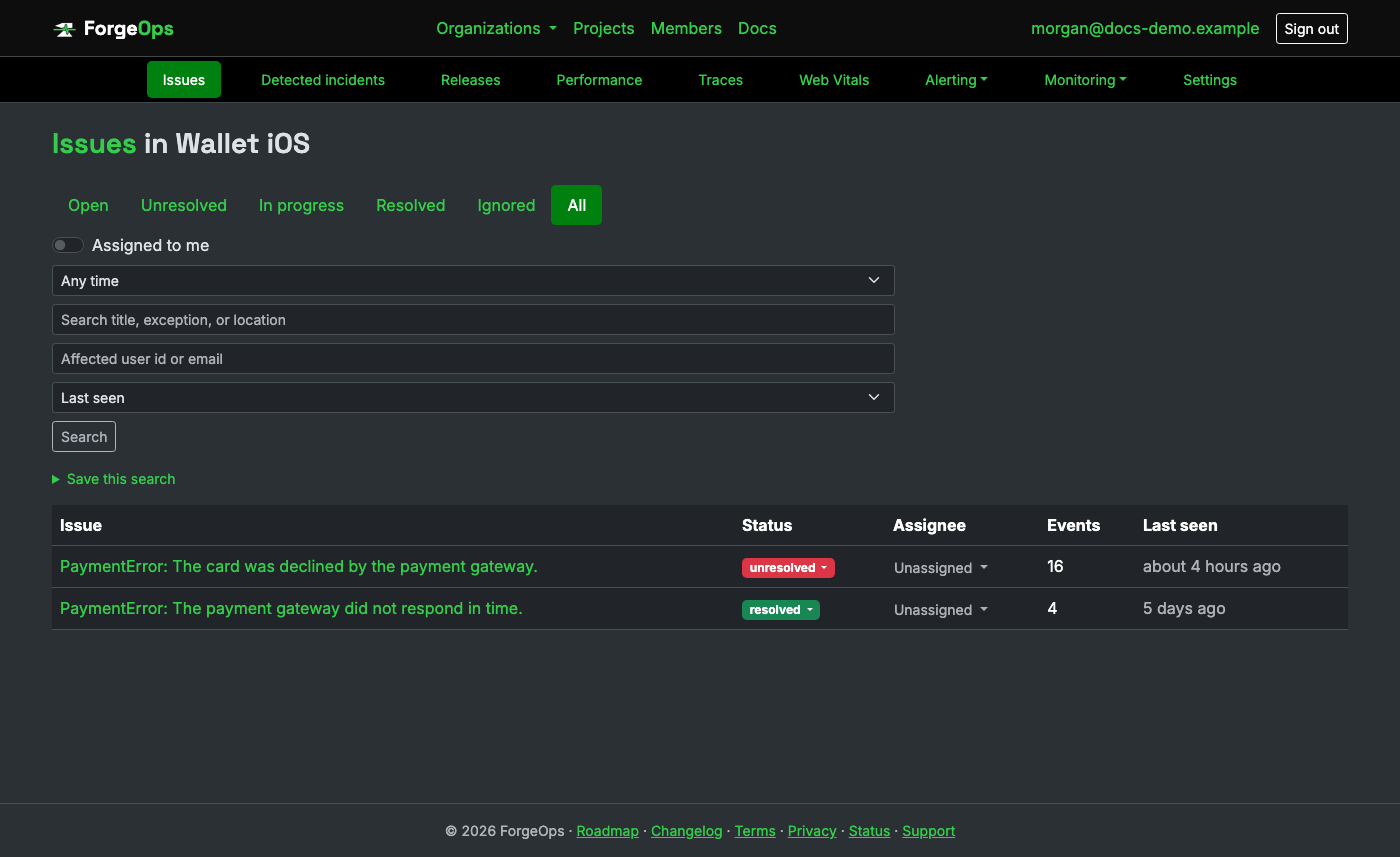Click the ForgeOps logo icon
Viewport: 1400px width, 857px height.
tap(64, 29)
